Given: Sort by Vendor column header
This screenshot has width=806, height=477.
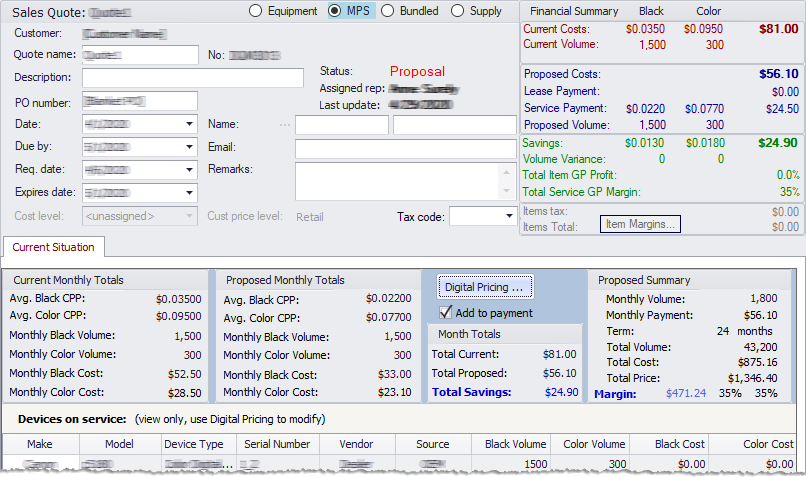Looking at the screenshot, I should [x=357, y=444].
